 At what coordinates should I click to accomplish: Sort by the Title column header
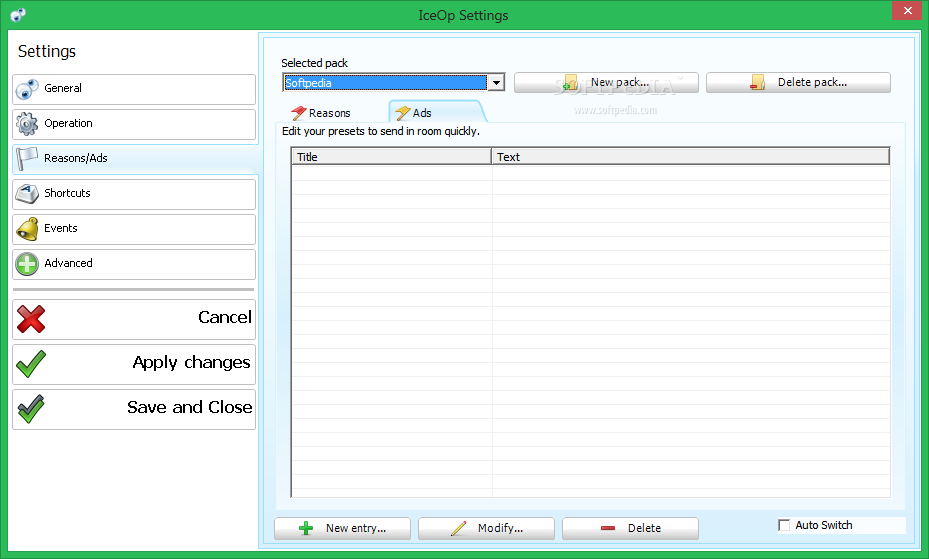391,156
